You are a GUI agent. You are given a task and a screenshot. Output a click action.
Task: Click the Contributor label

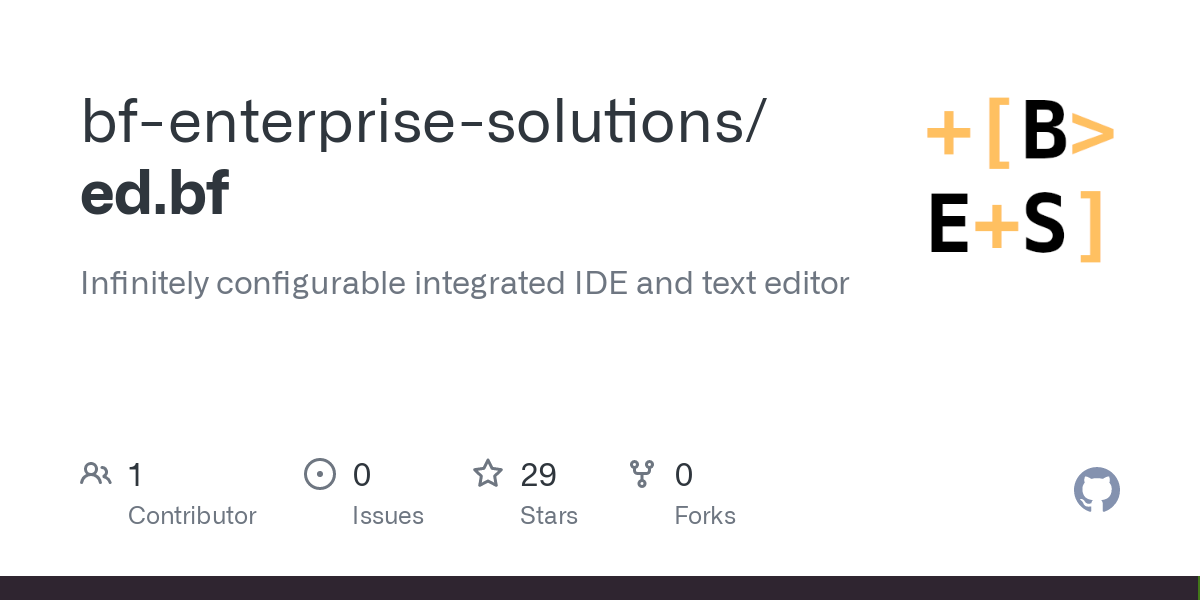coord(192,516)
